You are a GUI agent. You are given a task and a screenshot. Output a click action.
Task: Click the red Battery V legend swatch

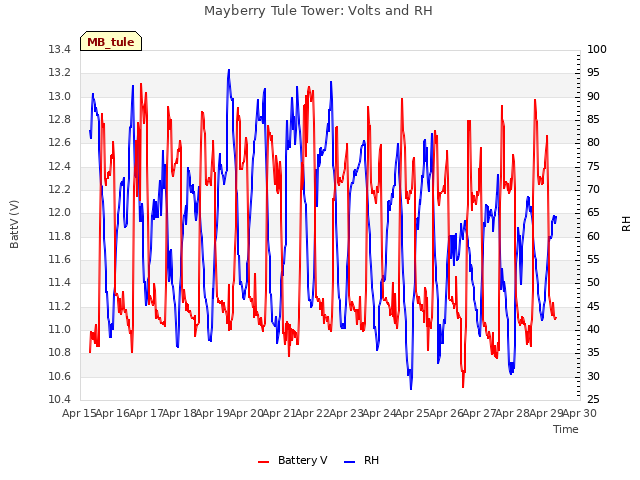coord(264,462)
